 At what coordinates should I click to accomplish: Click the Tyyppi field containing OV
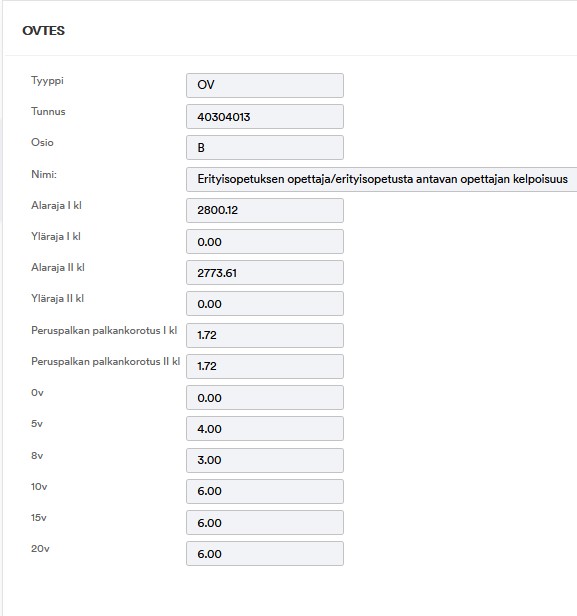(265, 85)
